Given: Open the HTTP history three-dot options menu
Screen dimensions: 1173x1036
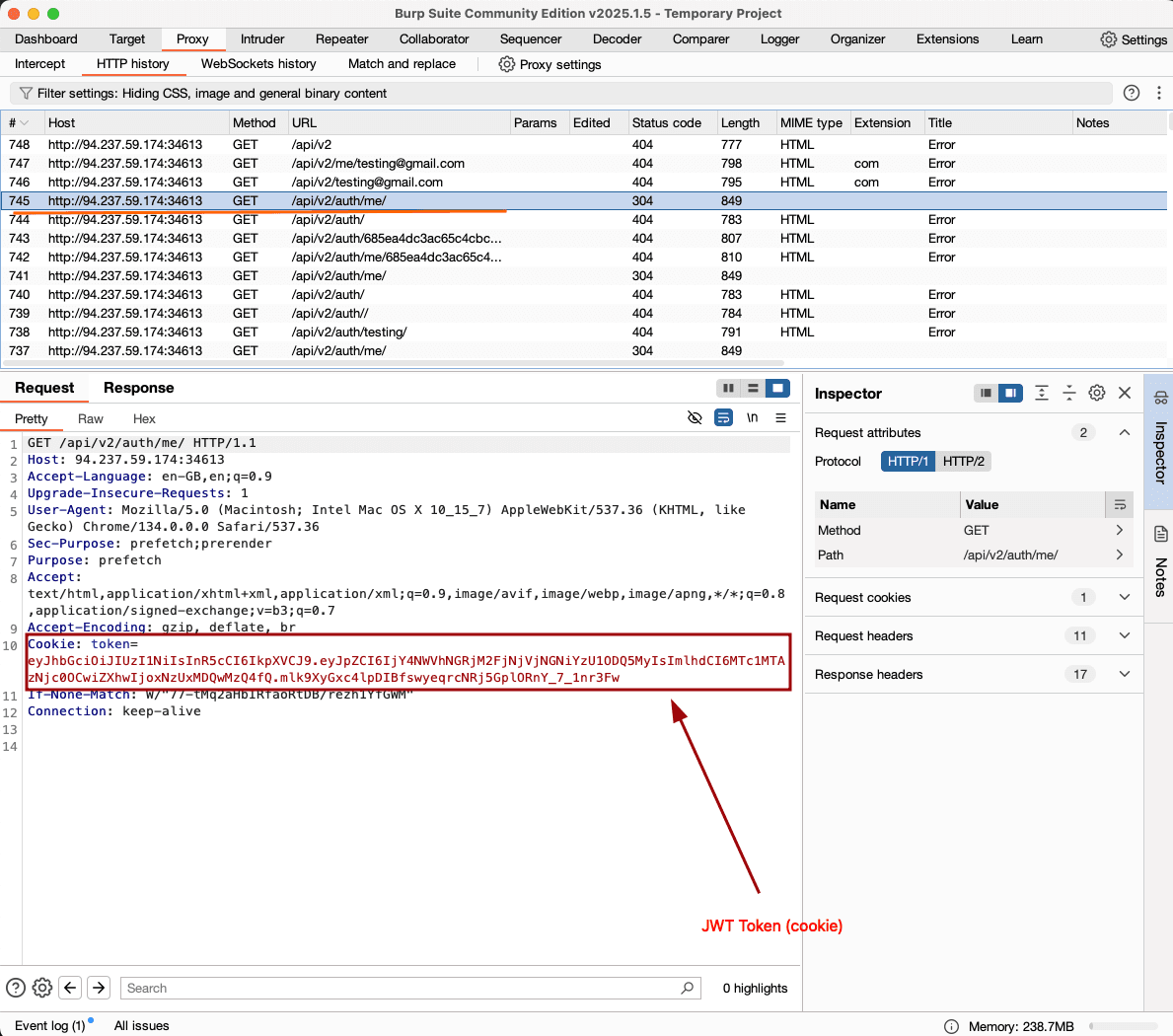Looking at the screenshot, I should tap(1159, 93).
